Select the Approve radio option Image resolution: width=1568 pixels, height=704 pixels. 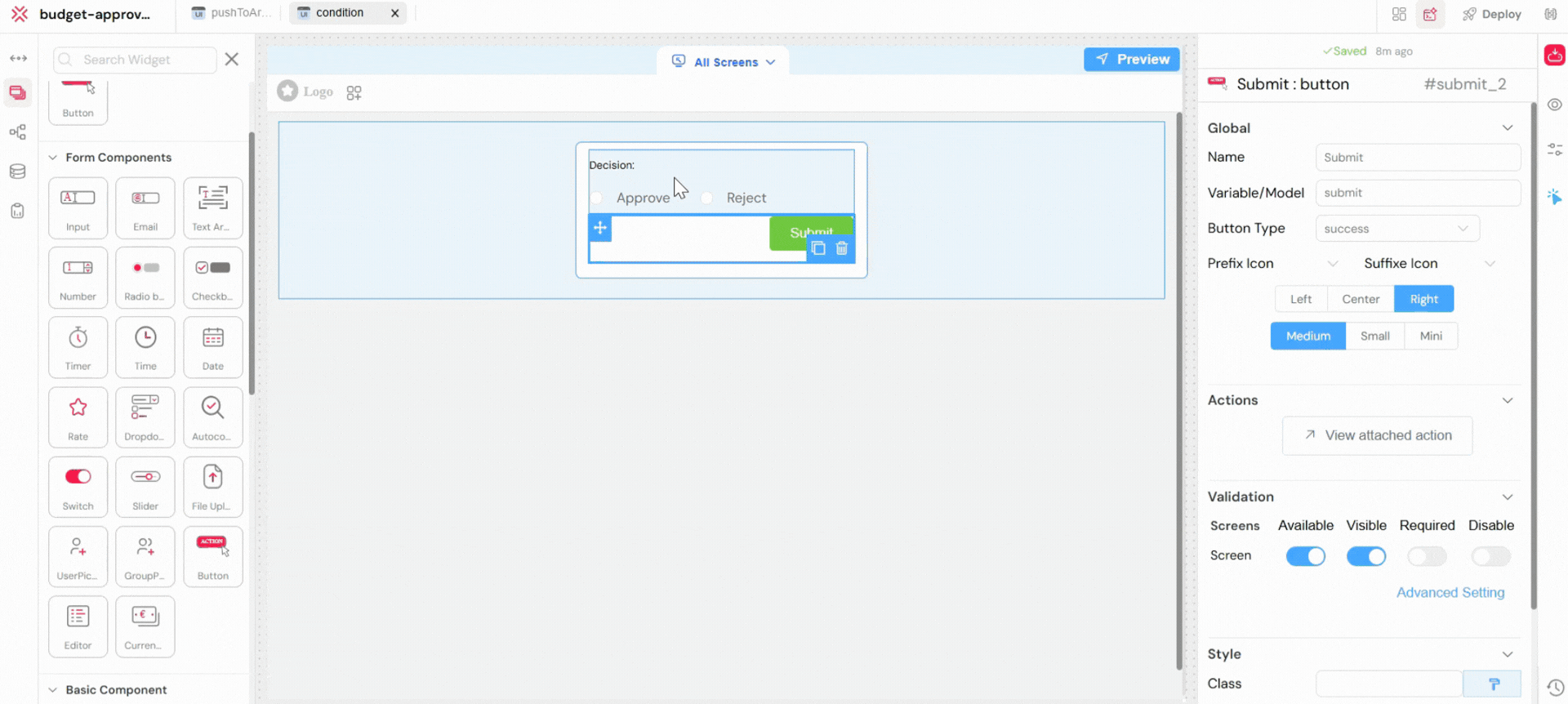click(597, 198)
